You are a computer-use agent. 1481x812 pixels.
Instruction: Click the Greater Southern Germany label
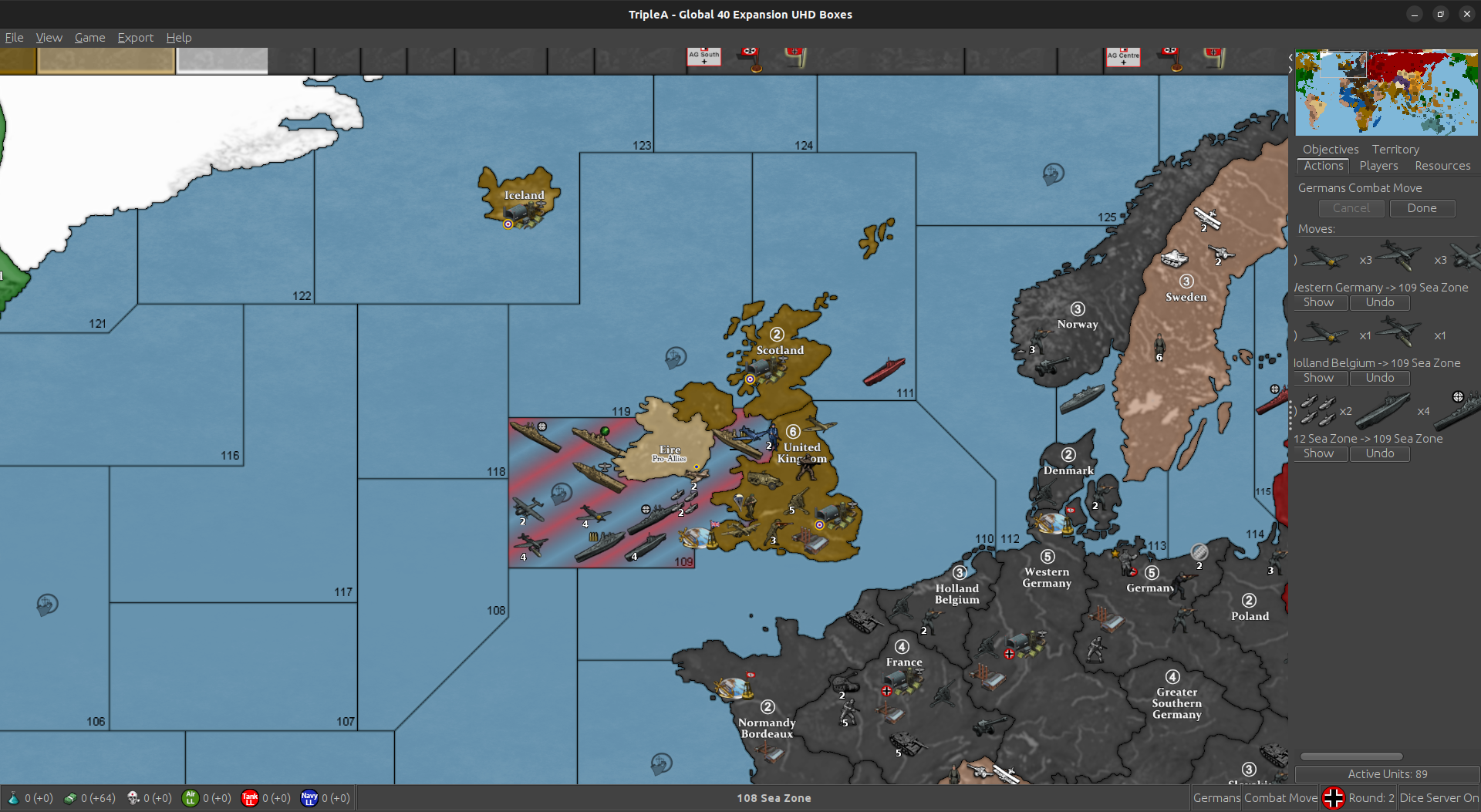(x=1176, y=703)
